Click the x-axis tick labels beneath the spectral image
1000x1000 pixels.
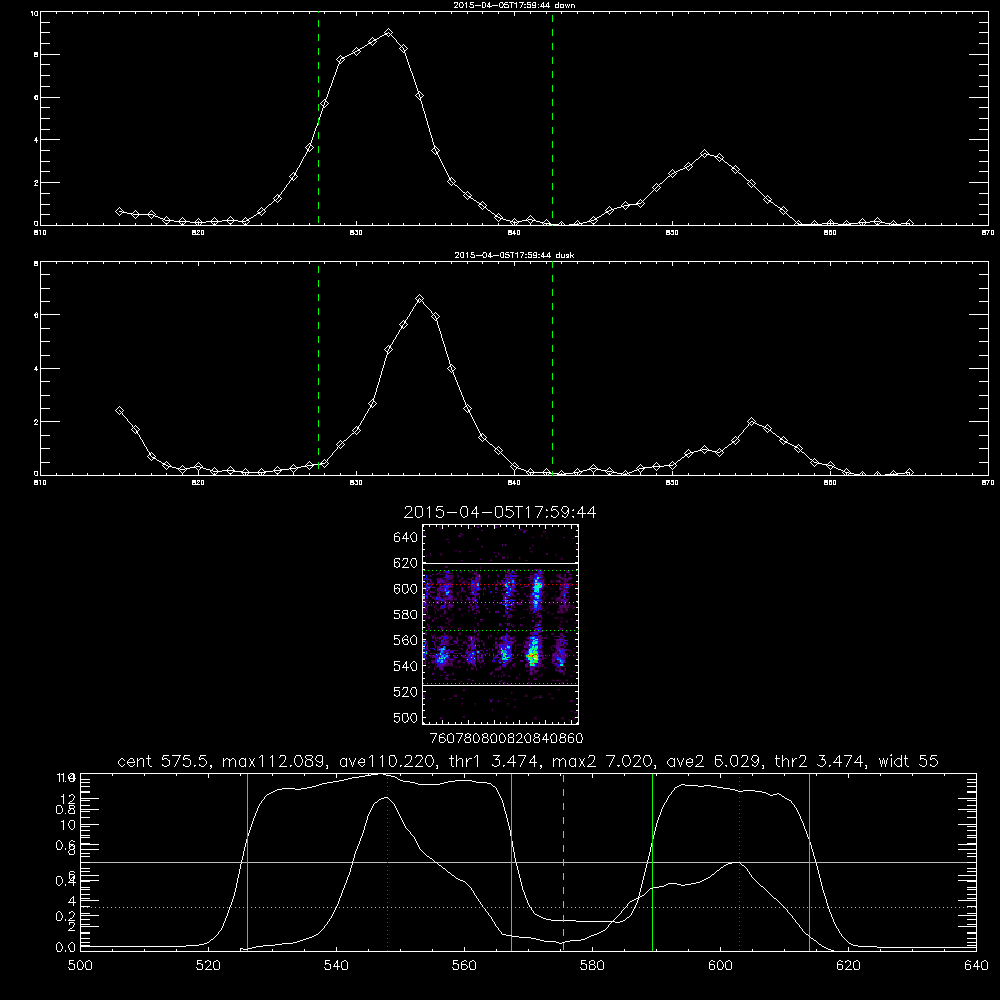point(506,739)
